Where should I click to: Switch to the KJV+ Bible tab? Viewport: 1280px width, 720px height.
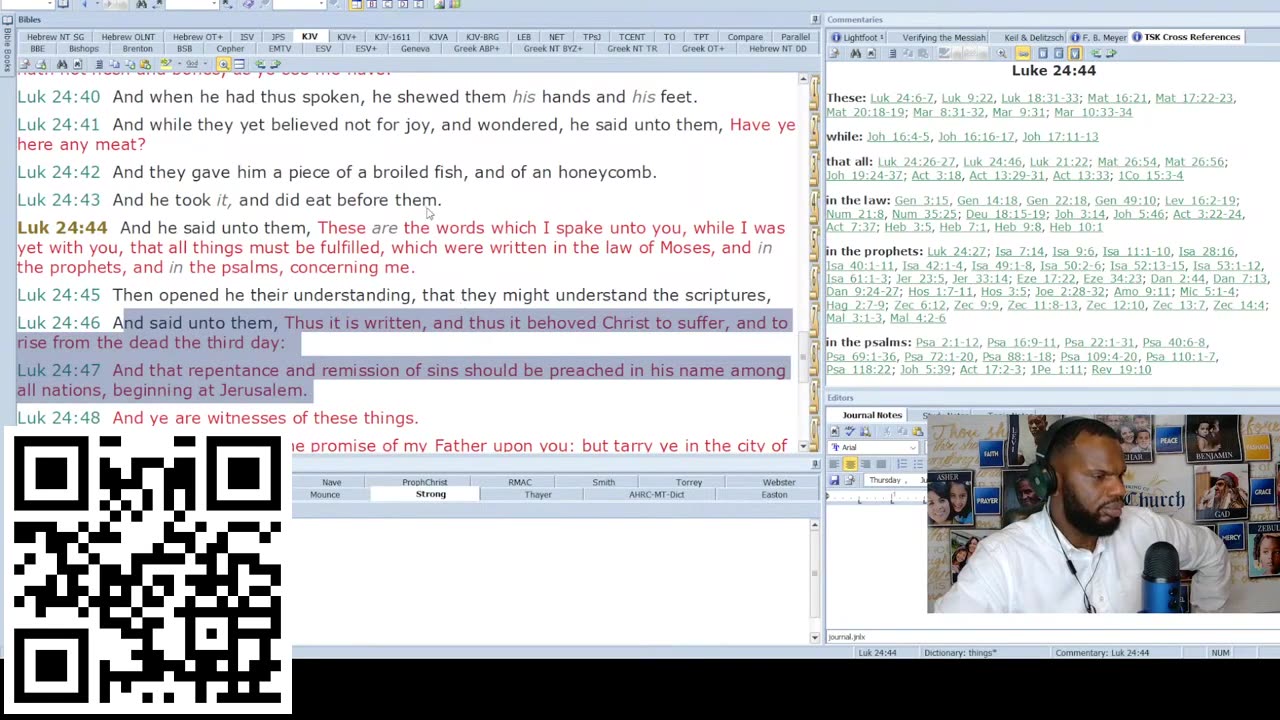346,37
